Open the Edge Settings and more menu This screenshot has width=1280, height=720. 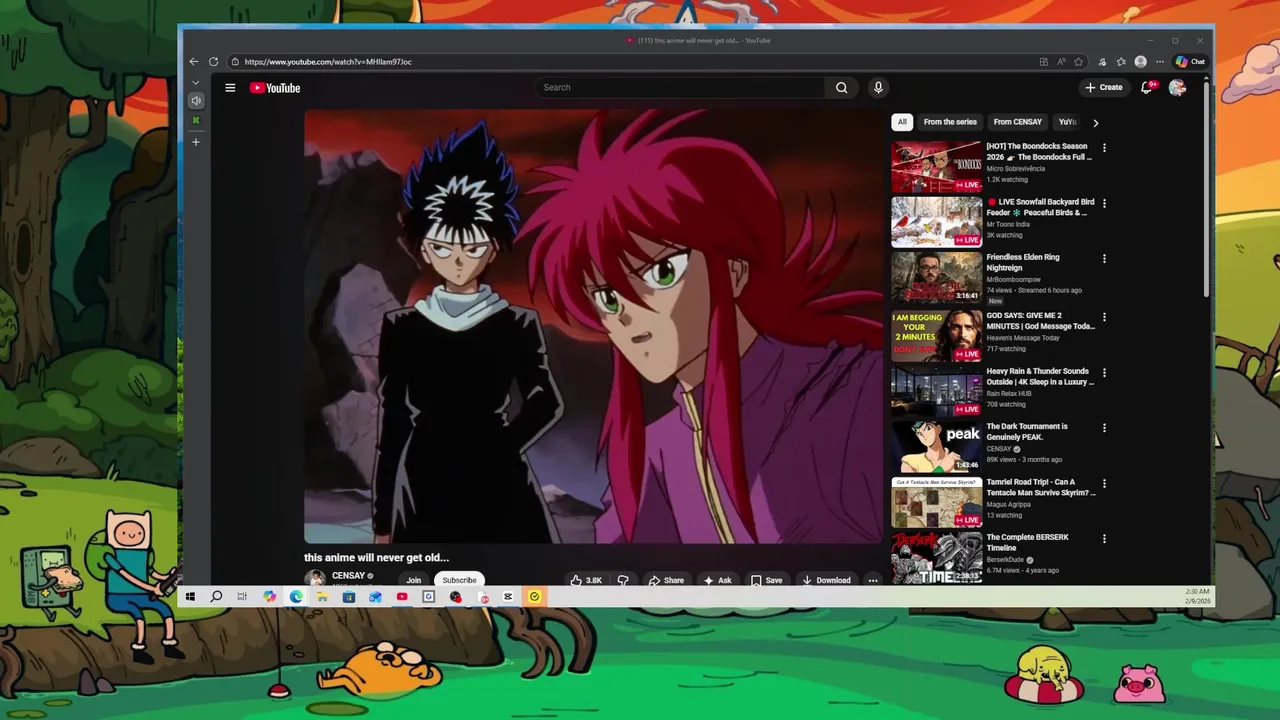(x=1160, y=62)
